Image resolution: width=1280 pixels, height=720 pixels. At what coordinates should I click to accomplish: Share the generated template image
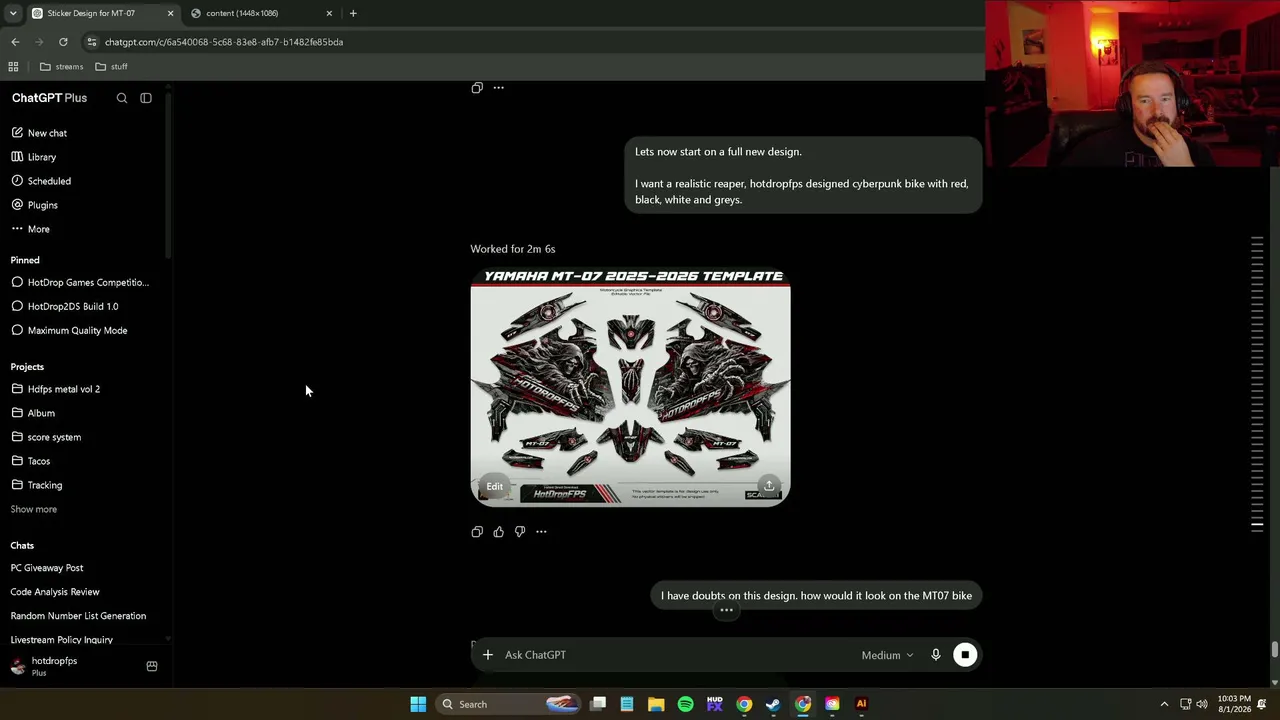tap(769, 486)
